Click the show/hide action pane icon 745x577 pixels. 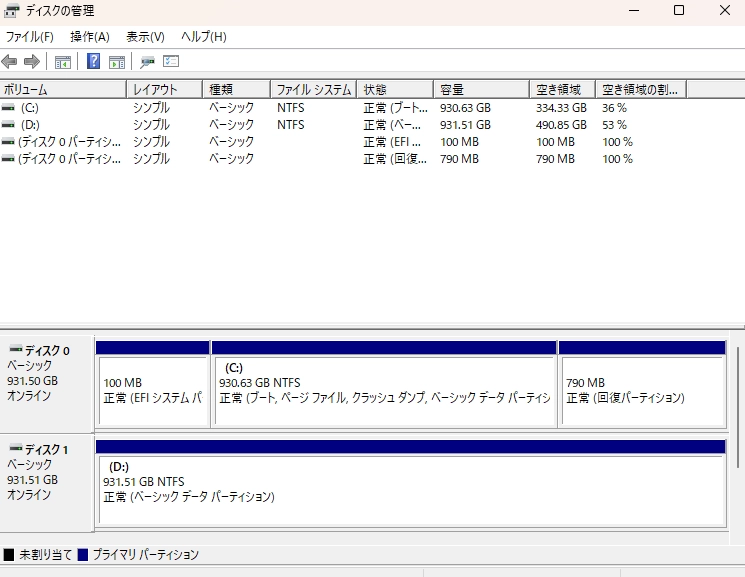click(117, 62)
